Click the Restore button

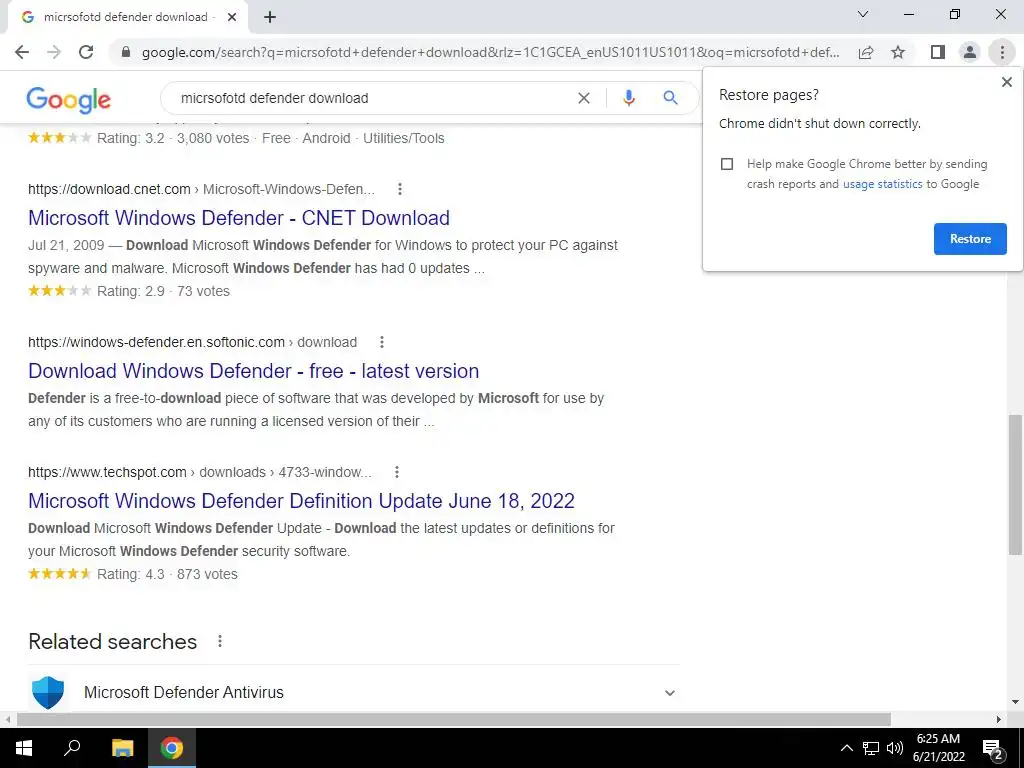click(970, 239)
